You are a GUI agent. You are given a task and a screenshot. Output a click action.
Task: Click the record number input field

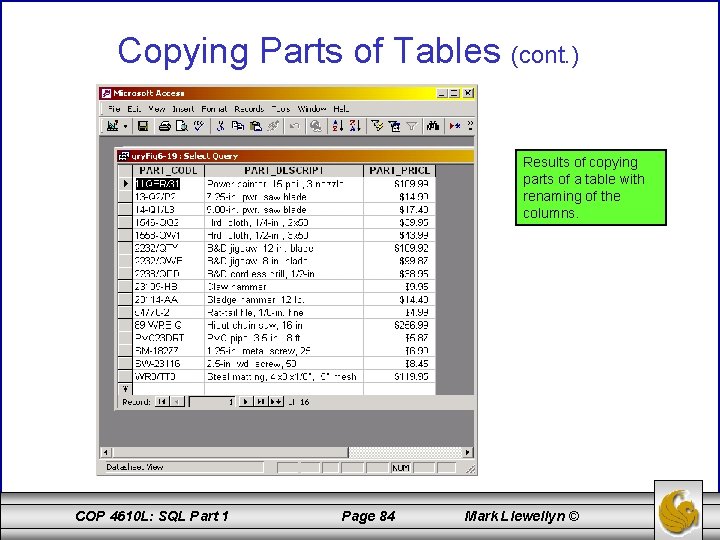click(213, 402)
